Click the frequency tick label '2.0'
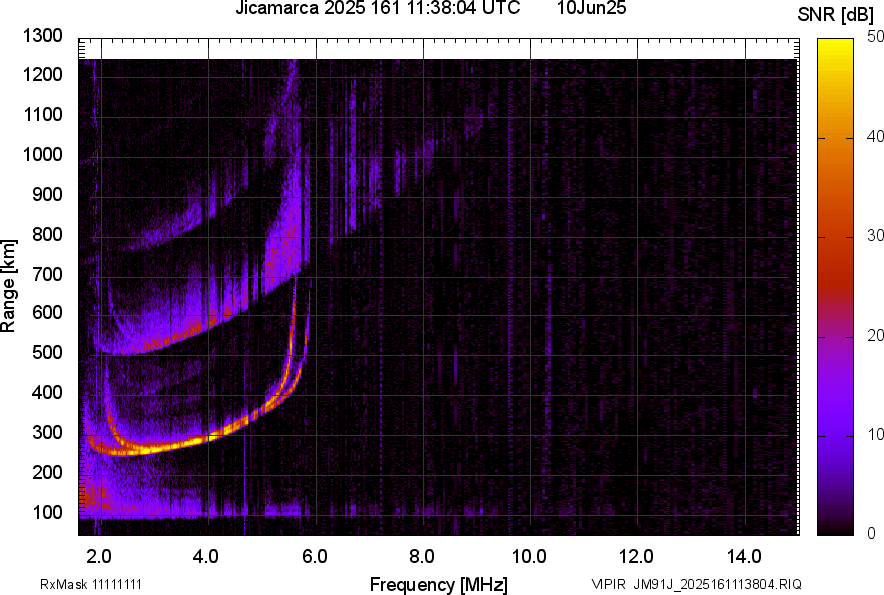884x595 pixels. pos(99,557)
